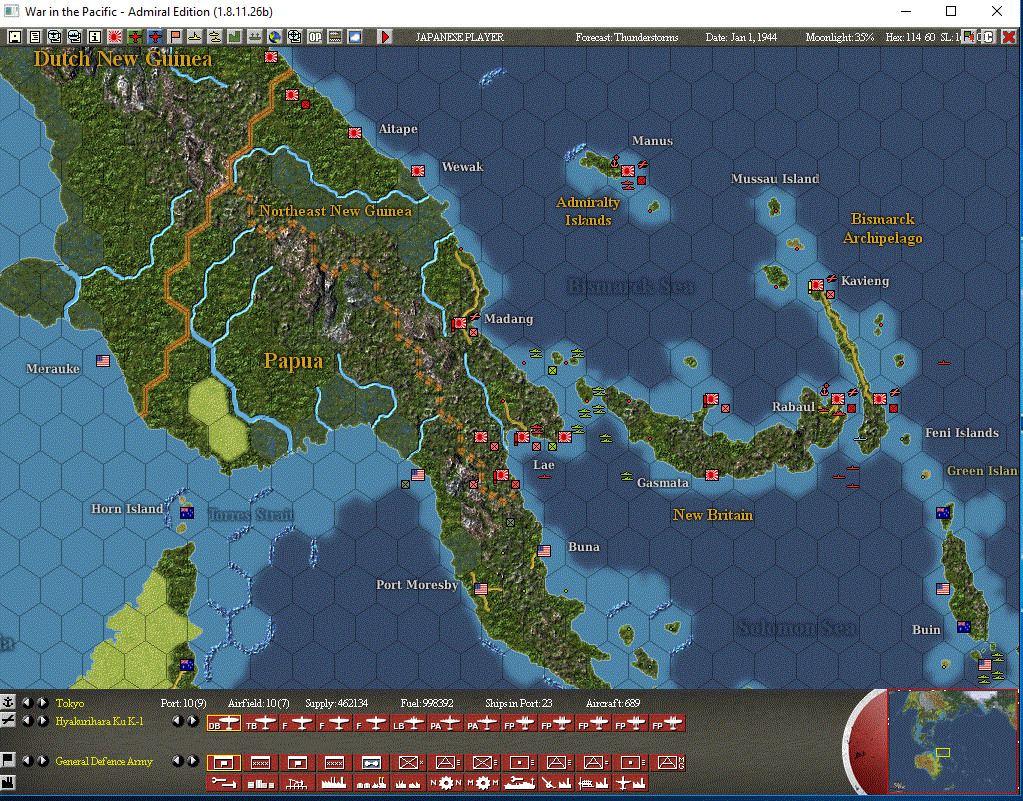The width and height of the screenshot is (1023, 801).
Task: Click left arrow before the DB aircraft button
Action: [177, 721]
